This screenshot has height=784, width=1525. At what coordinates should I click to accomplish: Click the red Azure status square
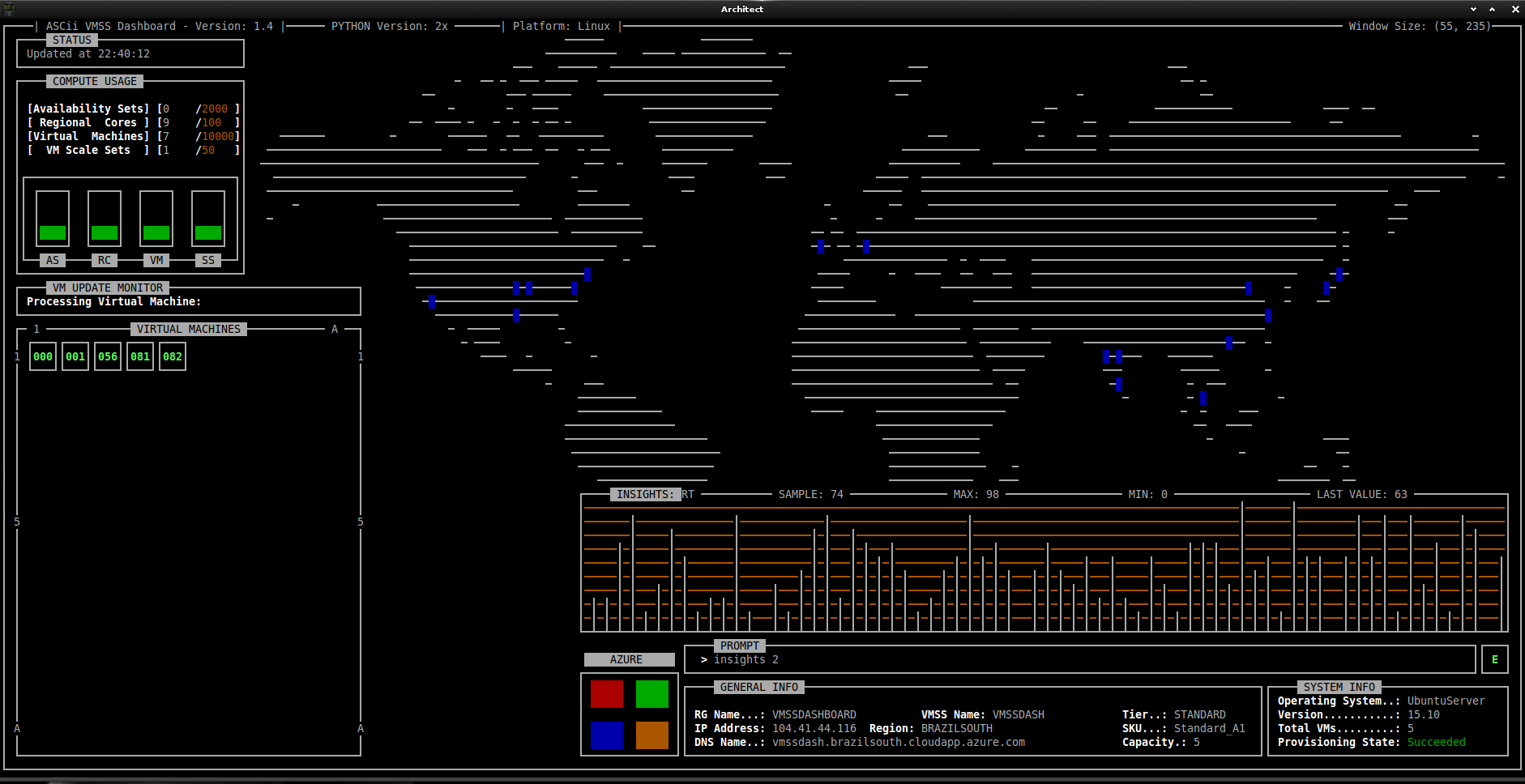(607, 694)
